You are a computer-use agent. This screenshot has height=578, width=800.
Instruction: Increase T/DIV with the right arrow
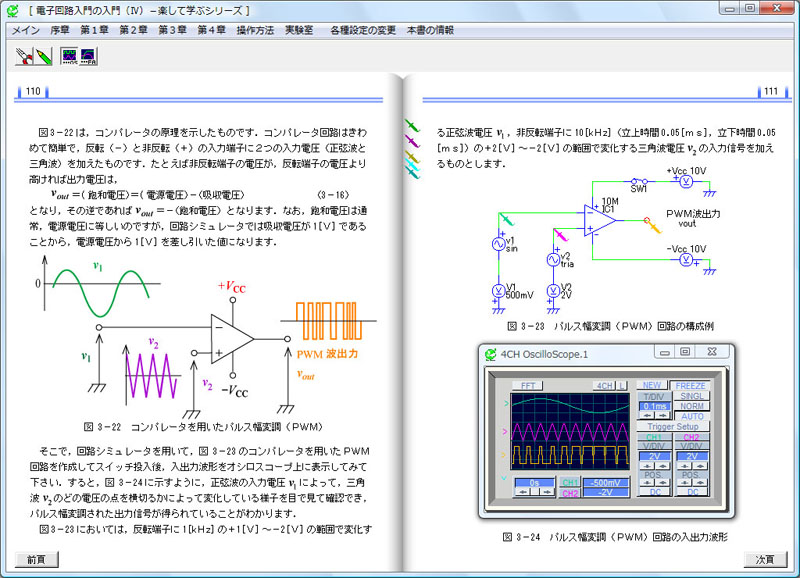(662, 415)
